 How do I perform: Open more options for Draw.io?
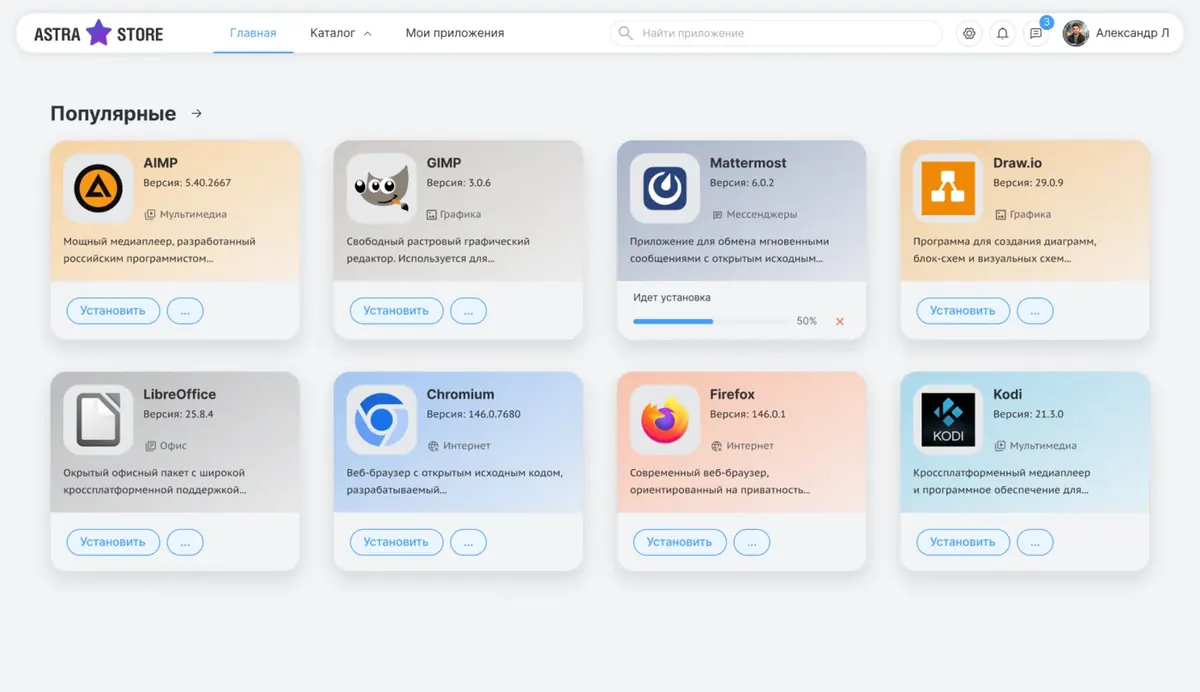click(1035, 310)
